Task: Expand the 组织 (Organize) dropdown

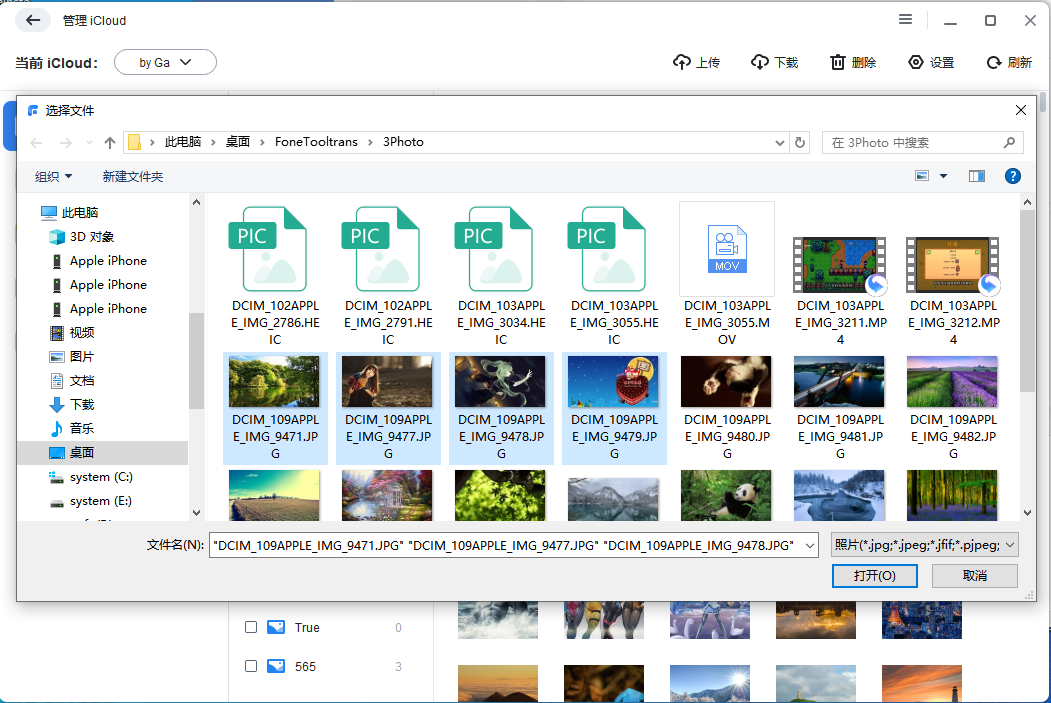Action: tap(52, 176)
